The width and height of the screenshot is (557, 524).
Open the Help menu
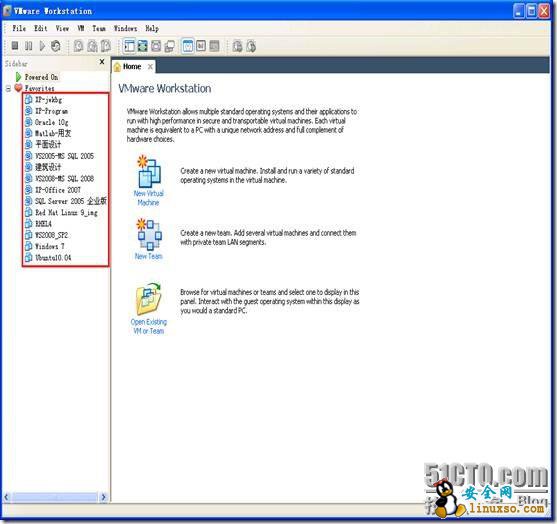[x=152, y=28]
